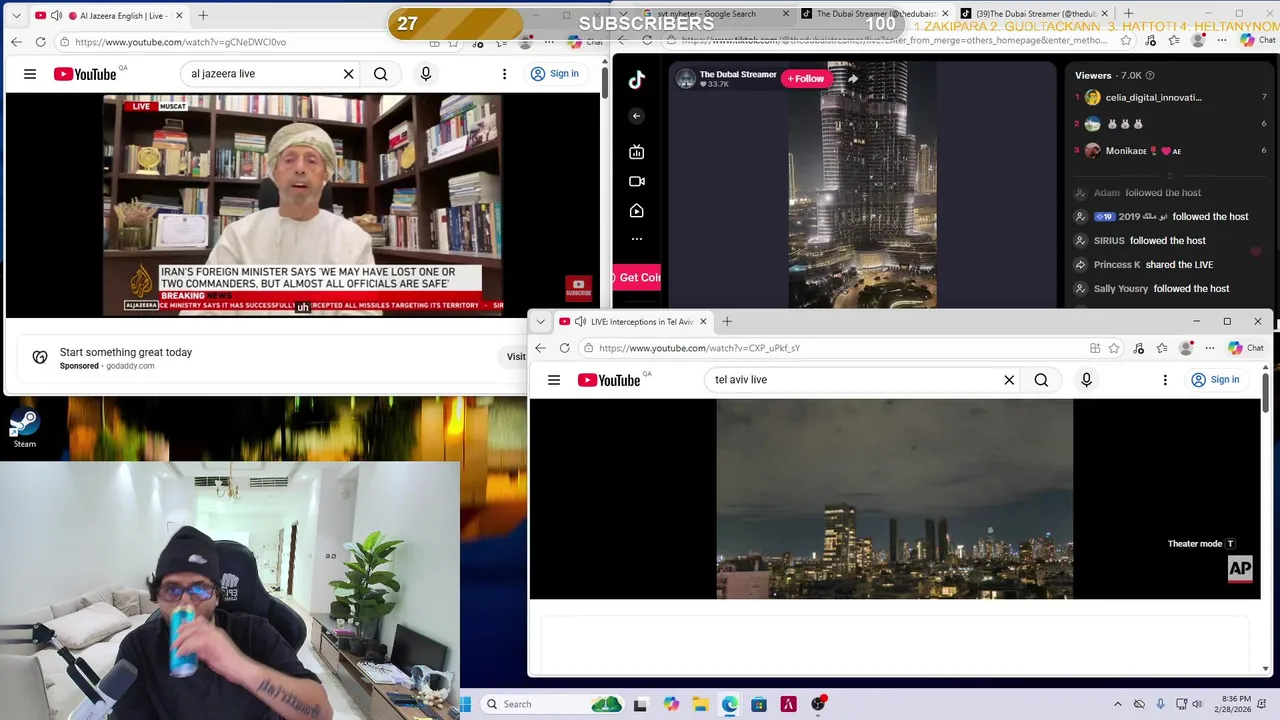Screen dimensions: 1280x720
Task: Select 'LIVE: Interceptions in Tel Aviv' tab
Action: 633,322
